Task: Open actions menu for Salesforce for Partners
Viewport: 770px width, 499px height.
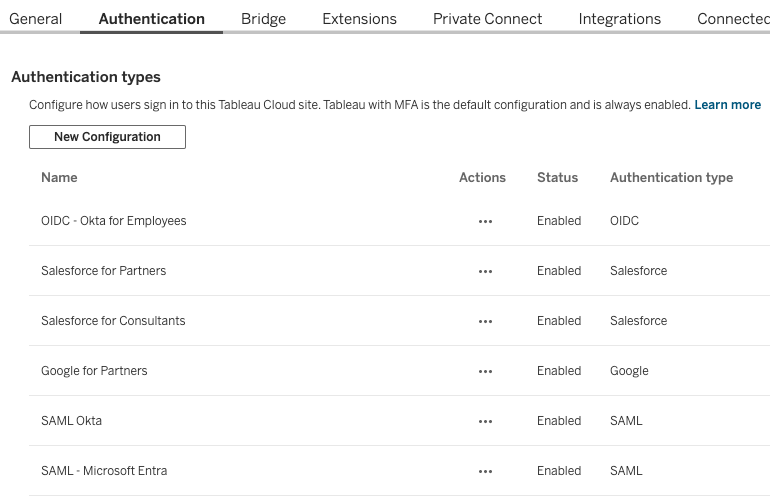Action: pyautogui.click(x=485, y=271)
